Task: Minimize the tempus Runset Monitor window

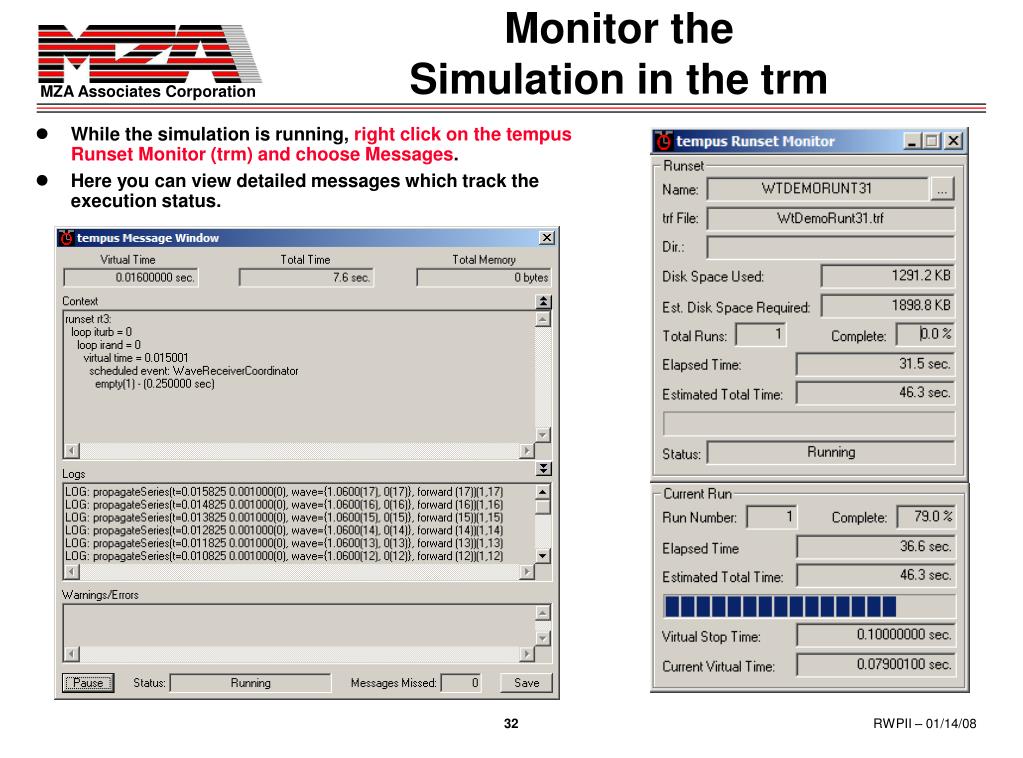Action: click(911, 141)
